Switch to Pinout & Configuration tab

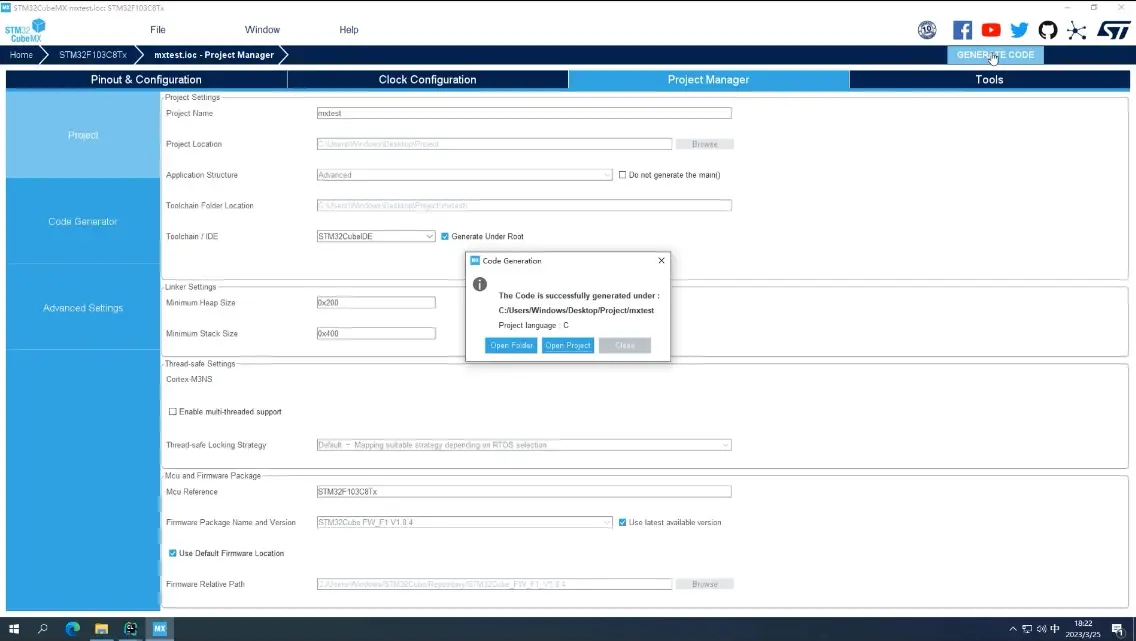pos(146,80)
